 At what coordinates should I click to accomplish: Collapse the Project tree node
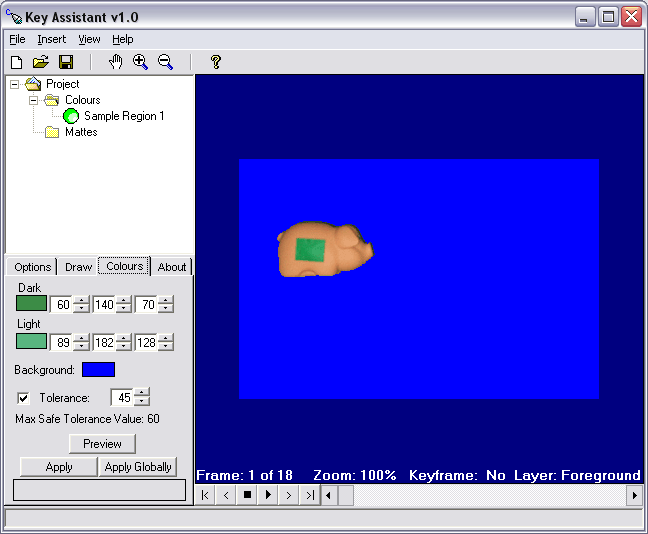click(14, 84)
